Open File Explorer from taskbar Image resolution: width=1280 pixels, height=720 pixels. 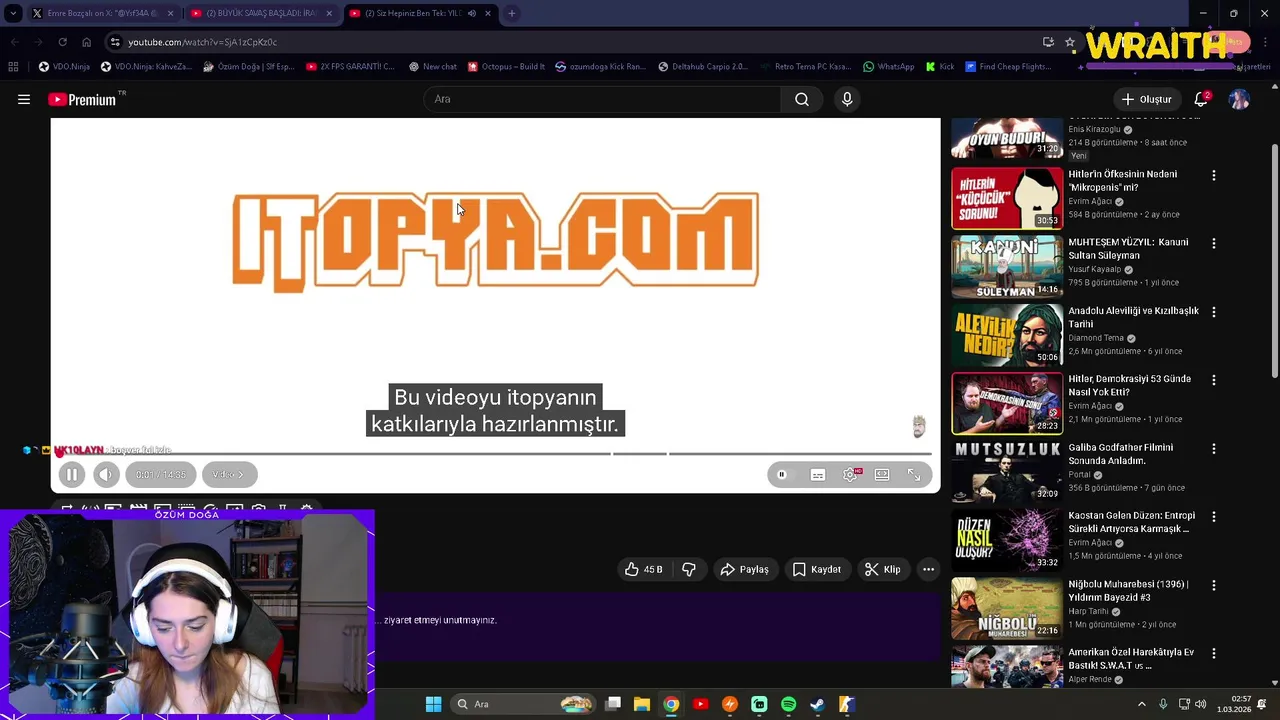642,704
